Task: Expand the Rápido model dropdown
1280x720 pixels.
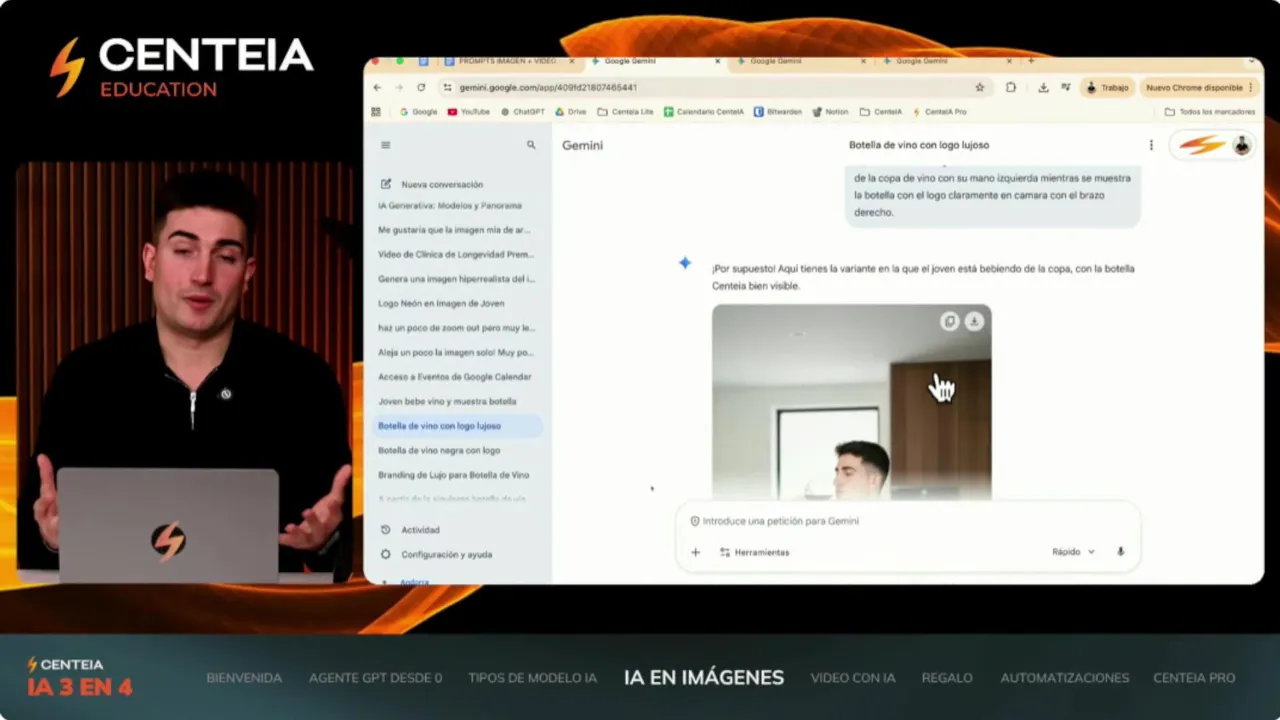Action: coord(1073,552)
